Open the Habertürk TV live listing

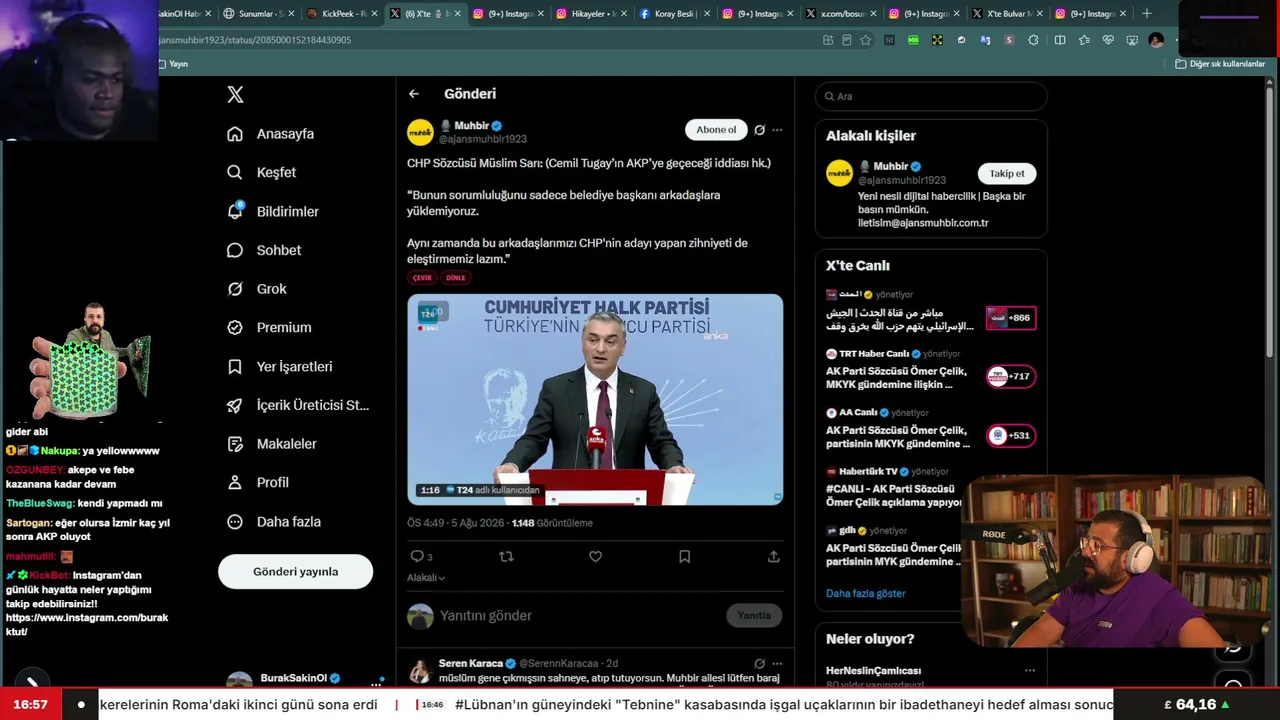(895, 488)
